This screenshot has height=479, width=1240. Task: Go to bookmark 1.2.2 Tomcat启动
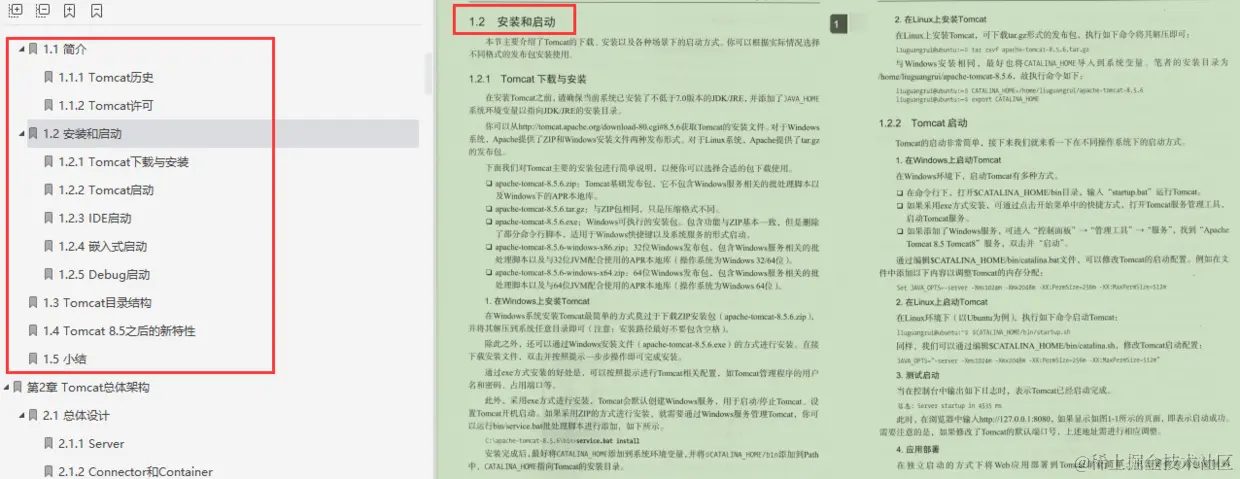point(106,190)
